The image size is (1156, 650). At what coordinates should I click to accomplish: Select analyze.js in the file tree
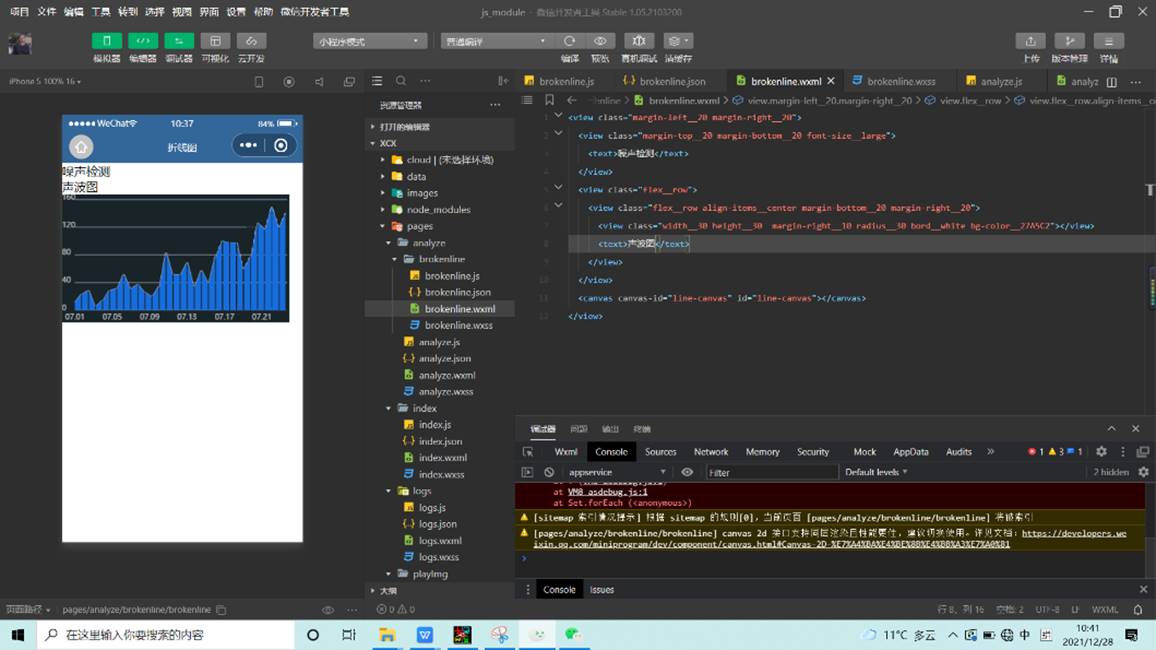(x=440, y=342)
